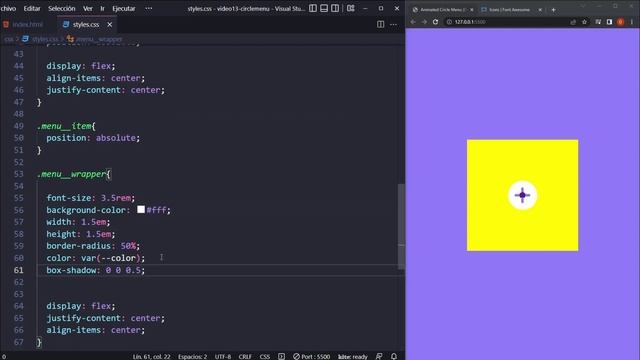View site information icon in address bar
Viewport: 640px width, 360px height.
[449, 22]
